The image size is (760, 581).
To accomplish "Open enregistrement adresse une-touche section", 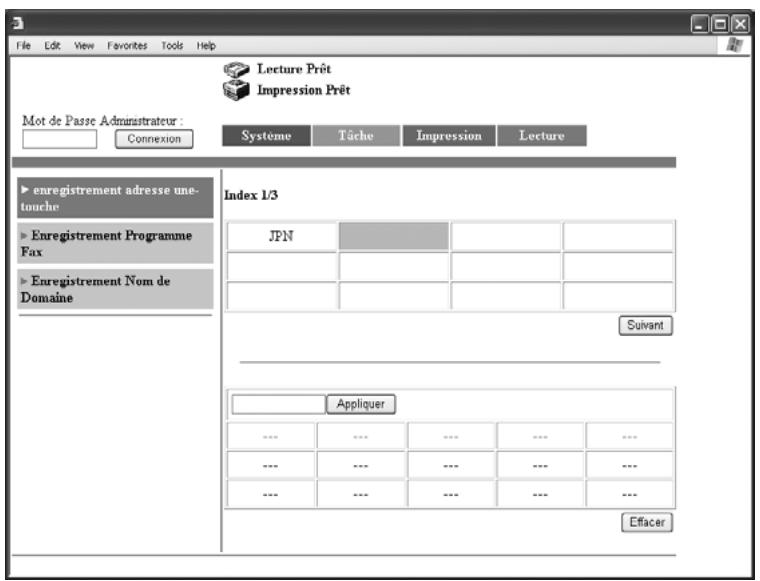I will (x=115, y=198).
